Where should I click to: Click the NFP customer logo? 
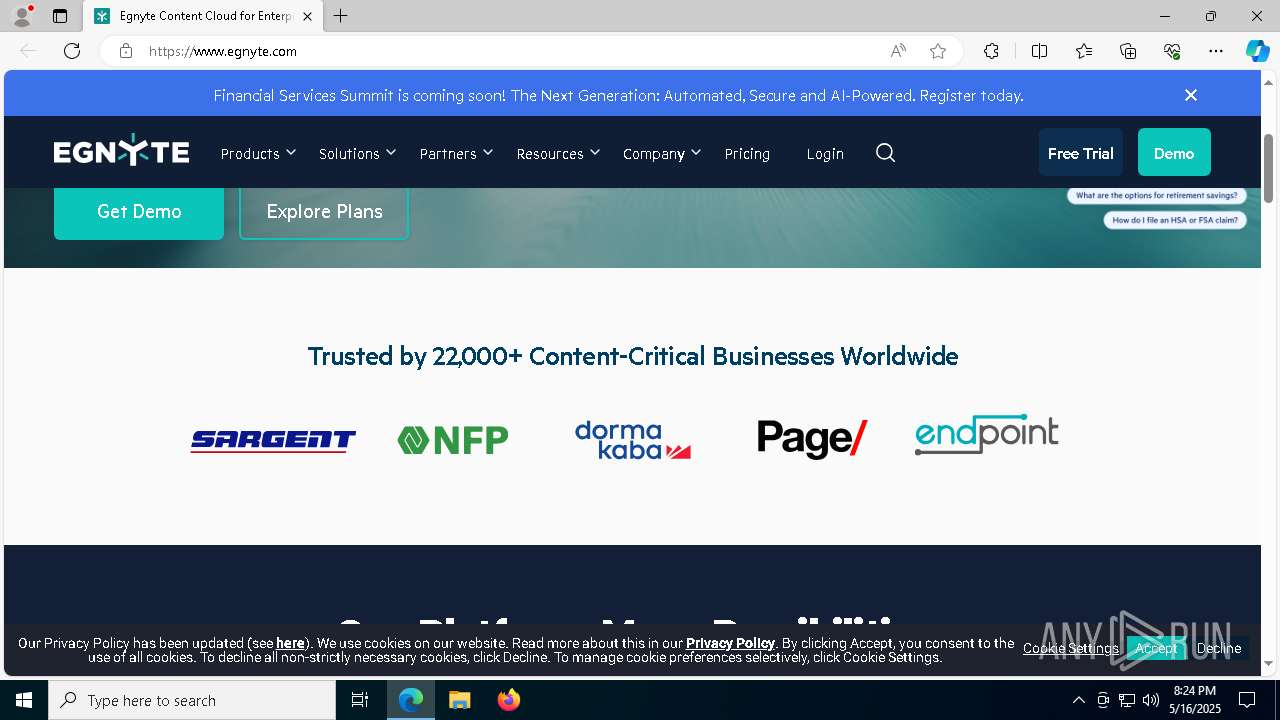coord(453,439)
